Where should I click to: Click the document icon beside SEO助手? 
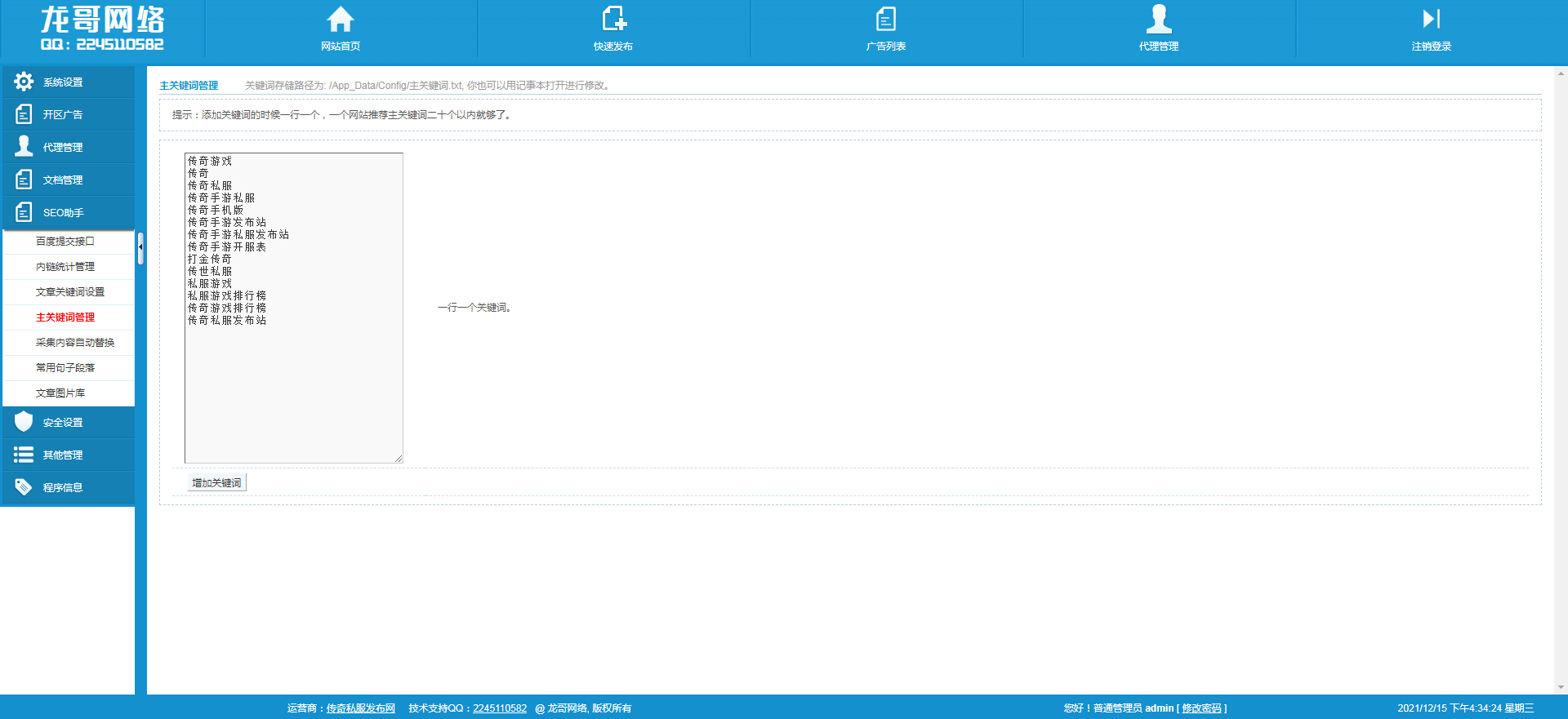(x=24, y=212)
